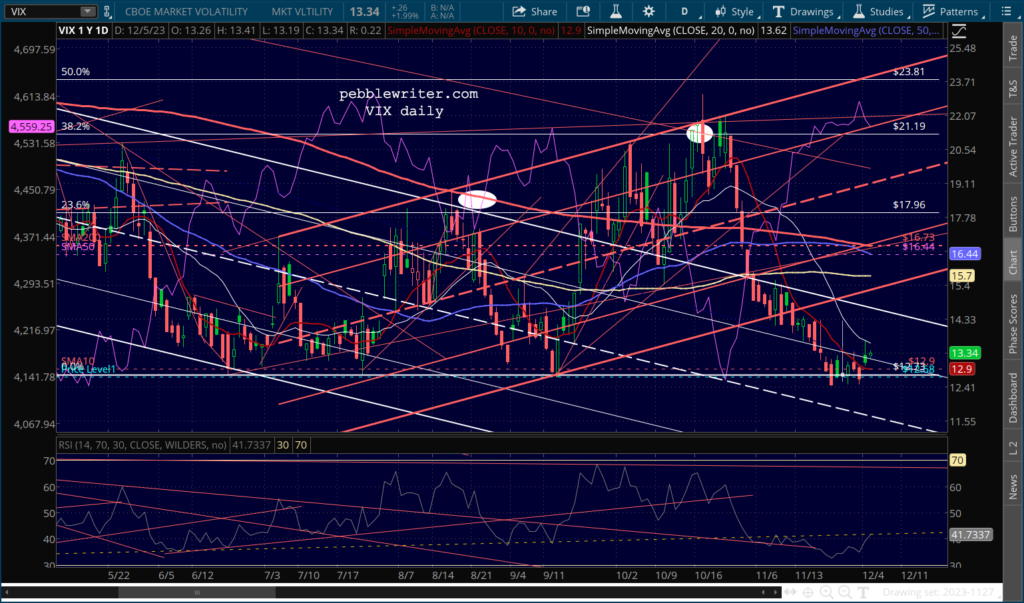Click the 4,559.25 pink price bubble
This screenshot has width=1024, height=603.
[x=32, y=127]
